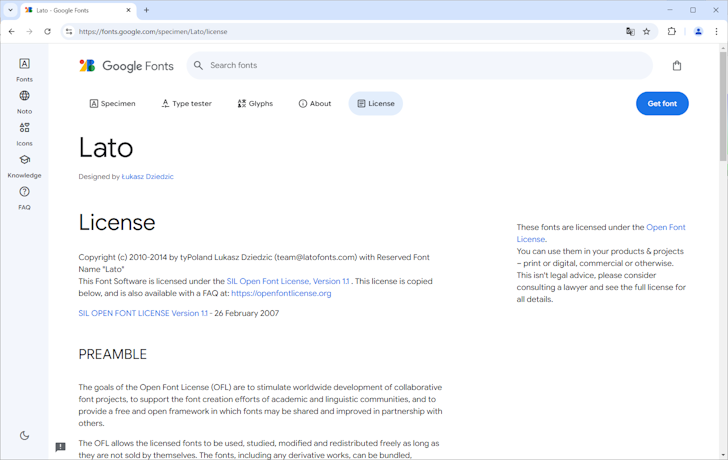The image size is (728, 460).
Task: Switch to the Specimen tab
Action: (112, 104)
